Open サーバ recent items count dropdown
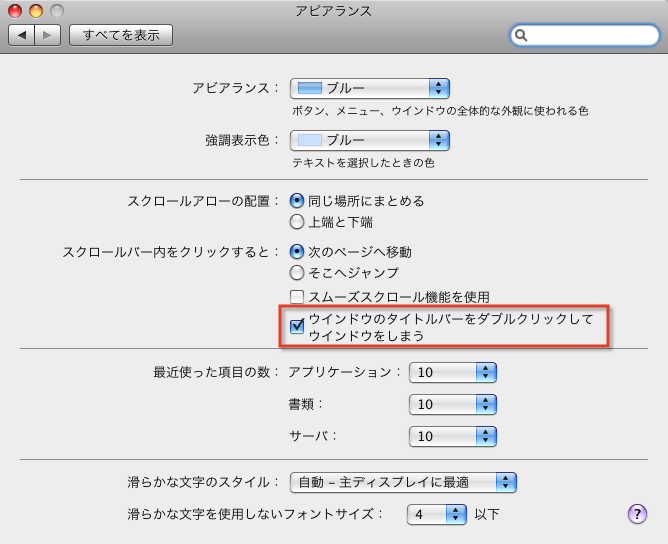The image size is (668, 544). pos(453,436)
